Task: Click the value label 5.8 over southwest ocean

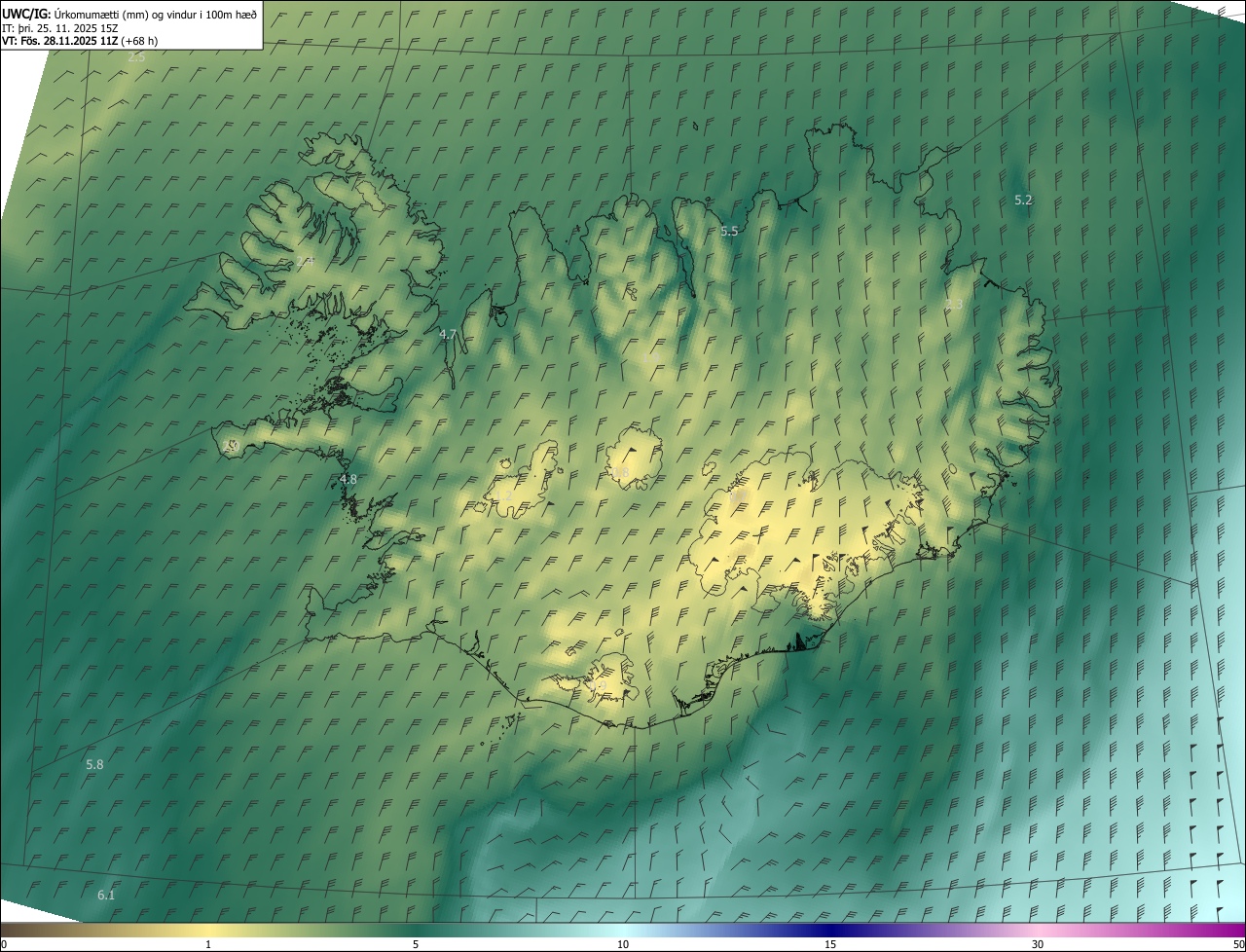Action: (x=94, y=764)
